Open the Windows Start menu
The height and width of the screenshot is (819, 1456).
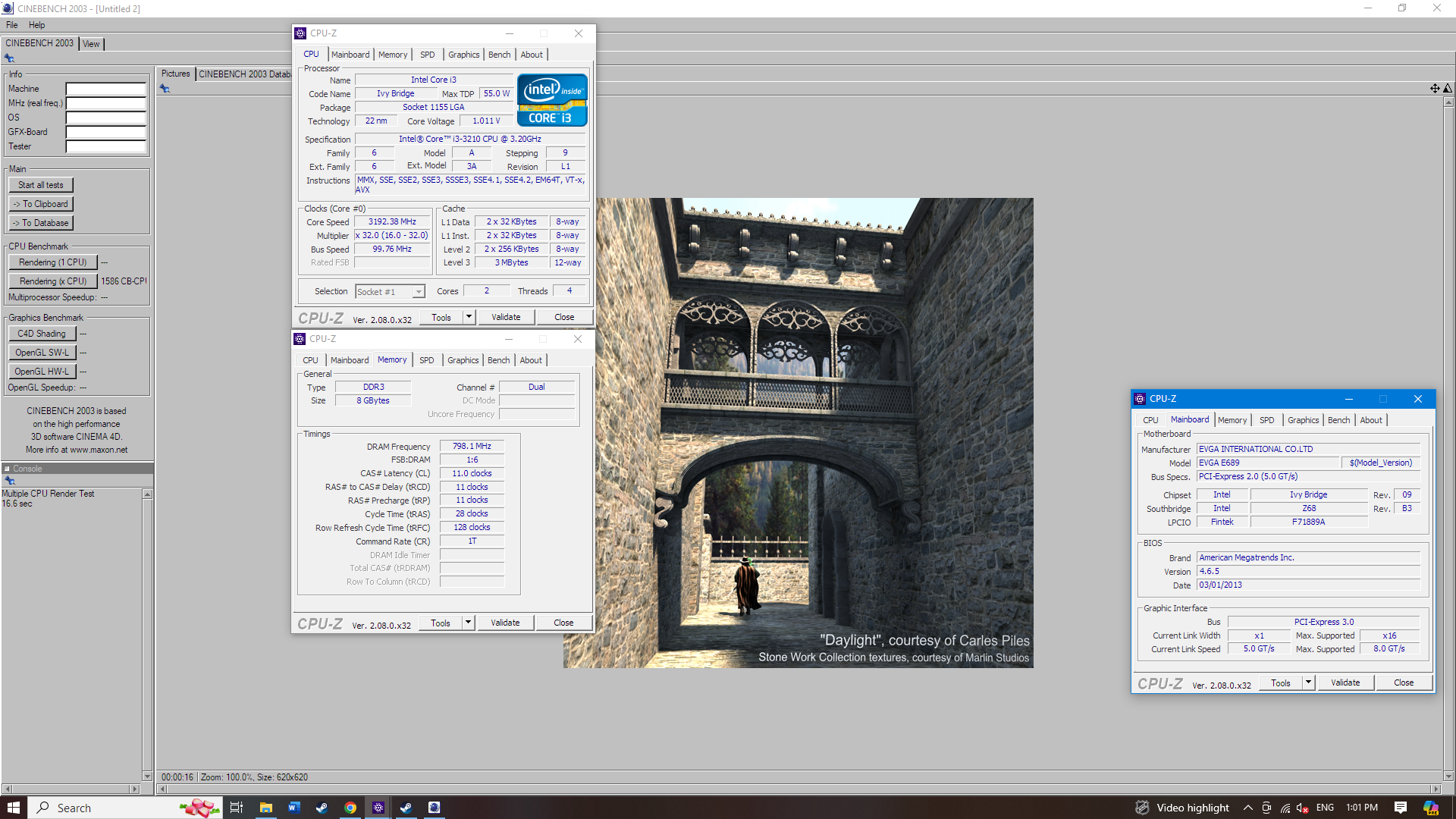coord(14,808)
